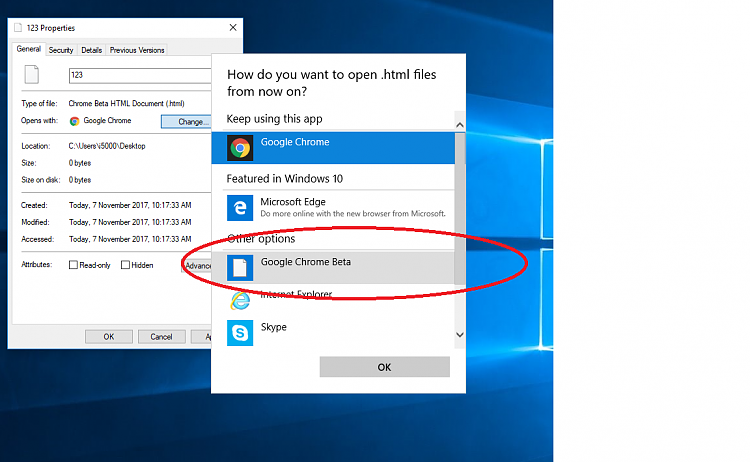Image resolution: width=750 pixels, height=462 pixels.
Task: Cancel the 123 Properties window
Action: [161, 337]
